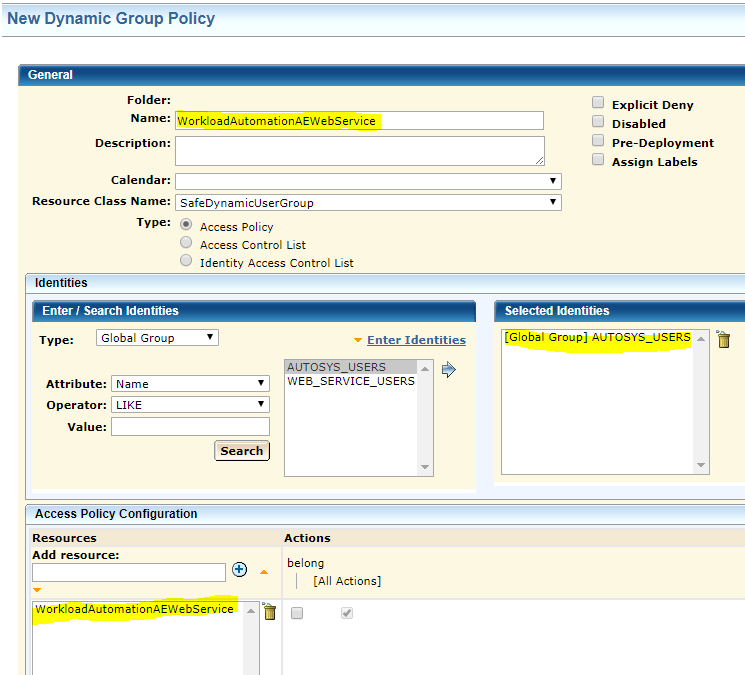The height and width of the screenshot is (675, 745).
Task: Tick the belong action checkbox for resource
Action: (297, 613)
